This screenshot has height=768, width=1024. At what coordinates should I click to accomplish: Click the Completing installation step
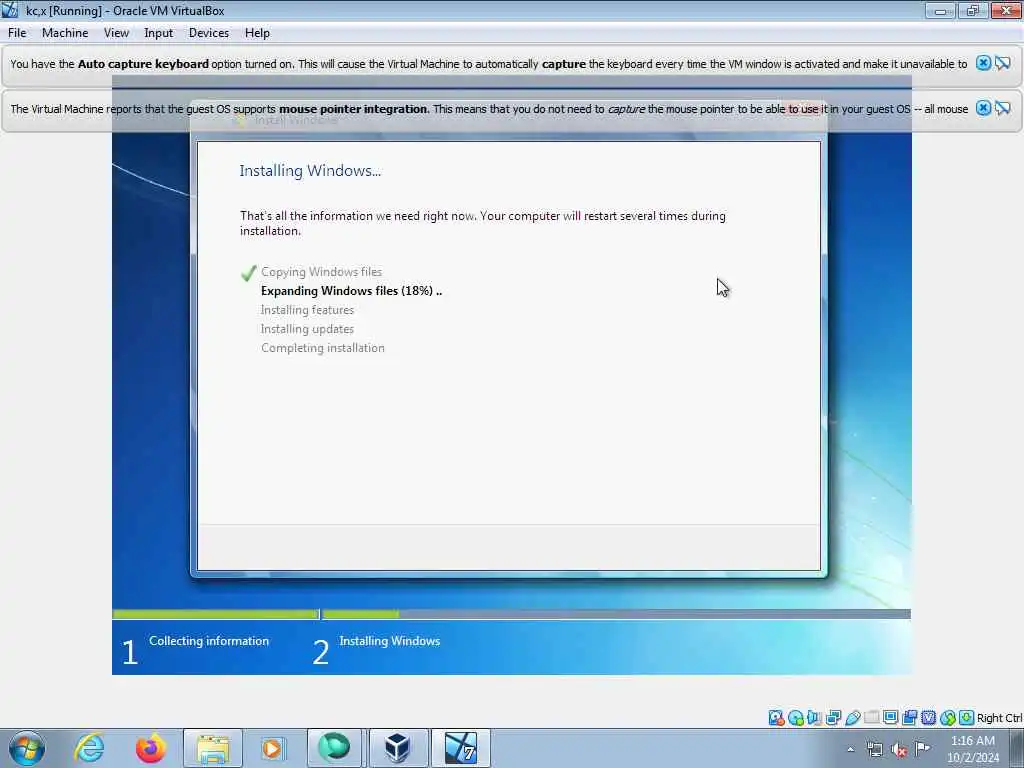click(323, 347)
